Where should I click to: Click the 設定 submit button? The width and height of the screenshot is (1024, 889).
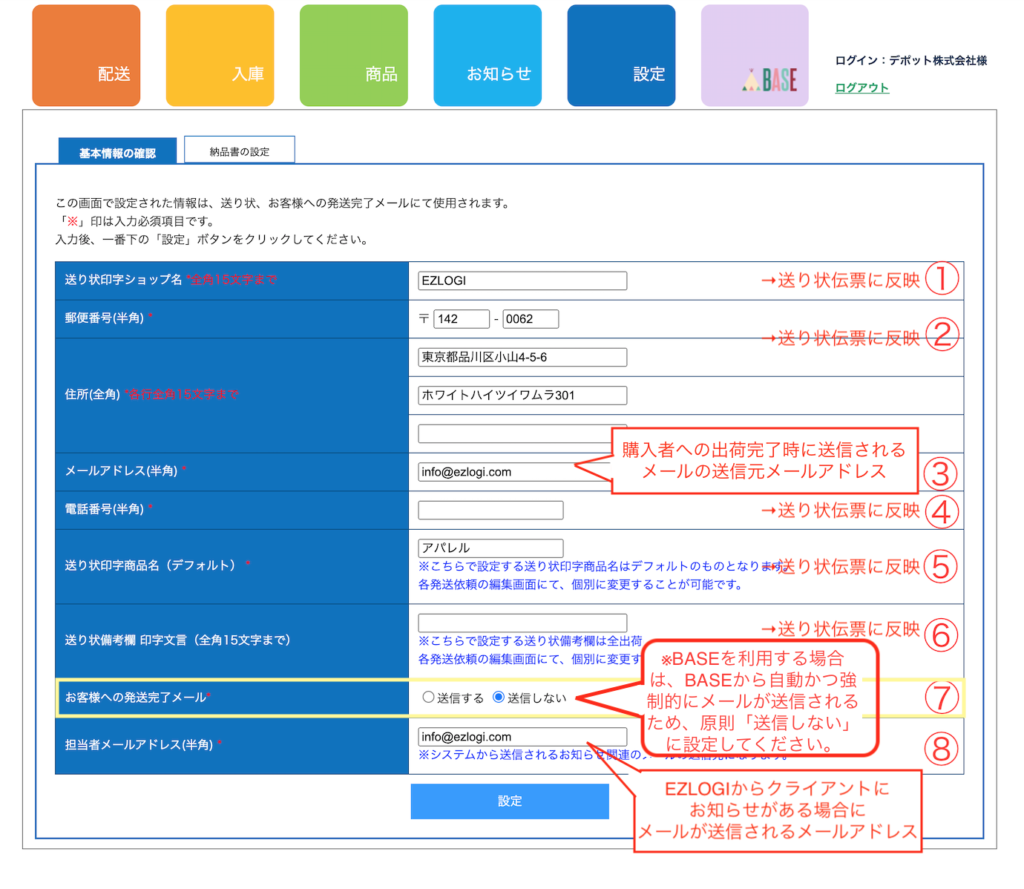pyautogui.click(x=509, y=801)
